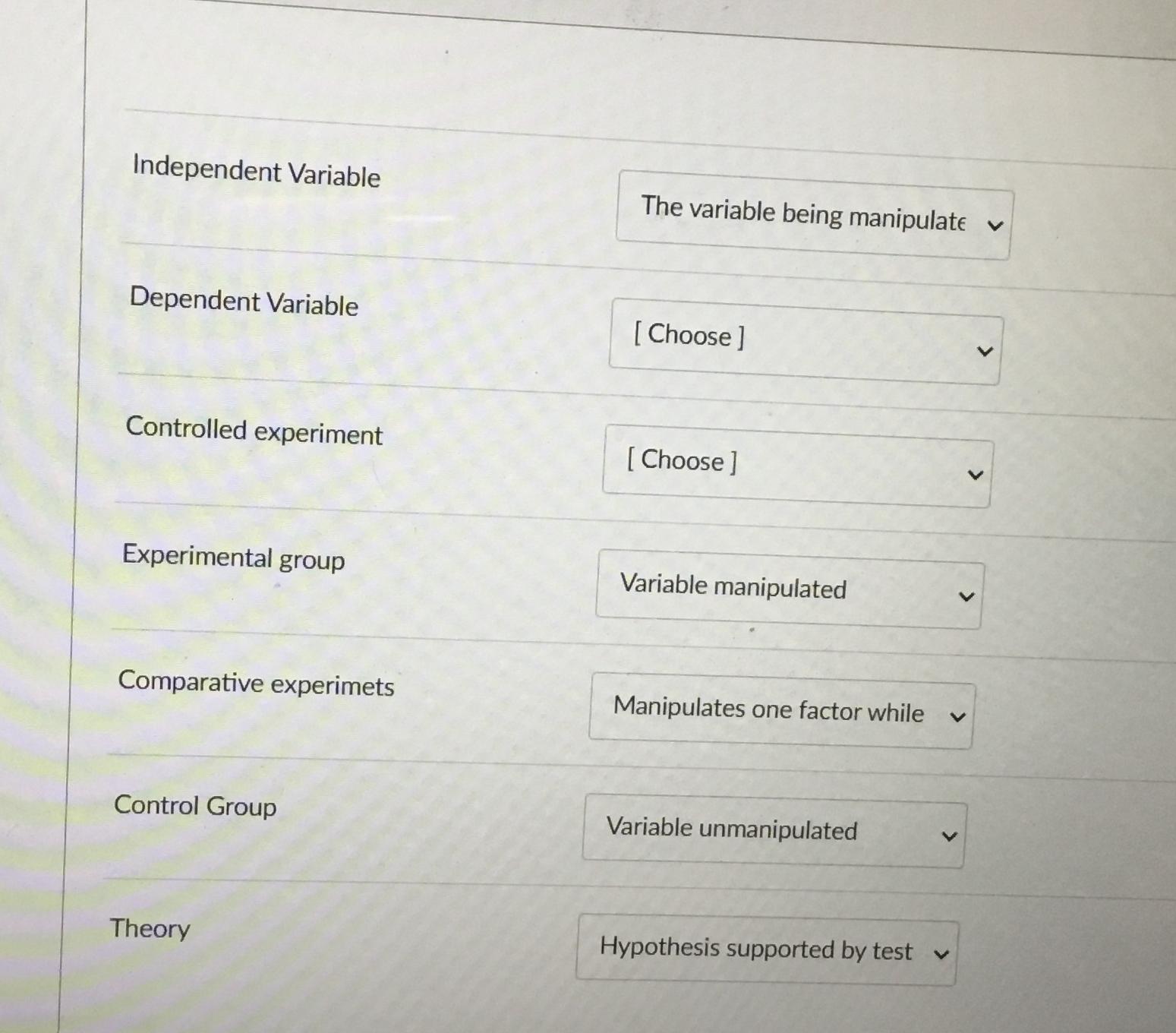The image size is (1176, 1033).
Task: Click the chevron in Dependent Variable selector
Action: point(985,350)
